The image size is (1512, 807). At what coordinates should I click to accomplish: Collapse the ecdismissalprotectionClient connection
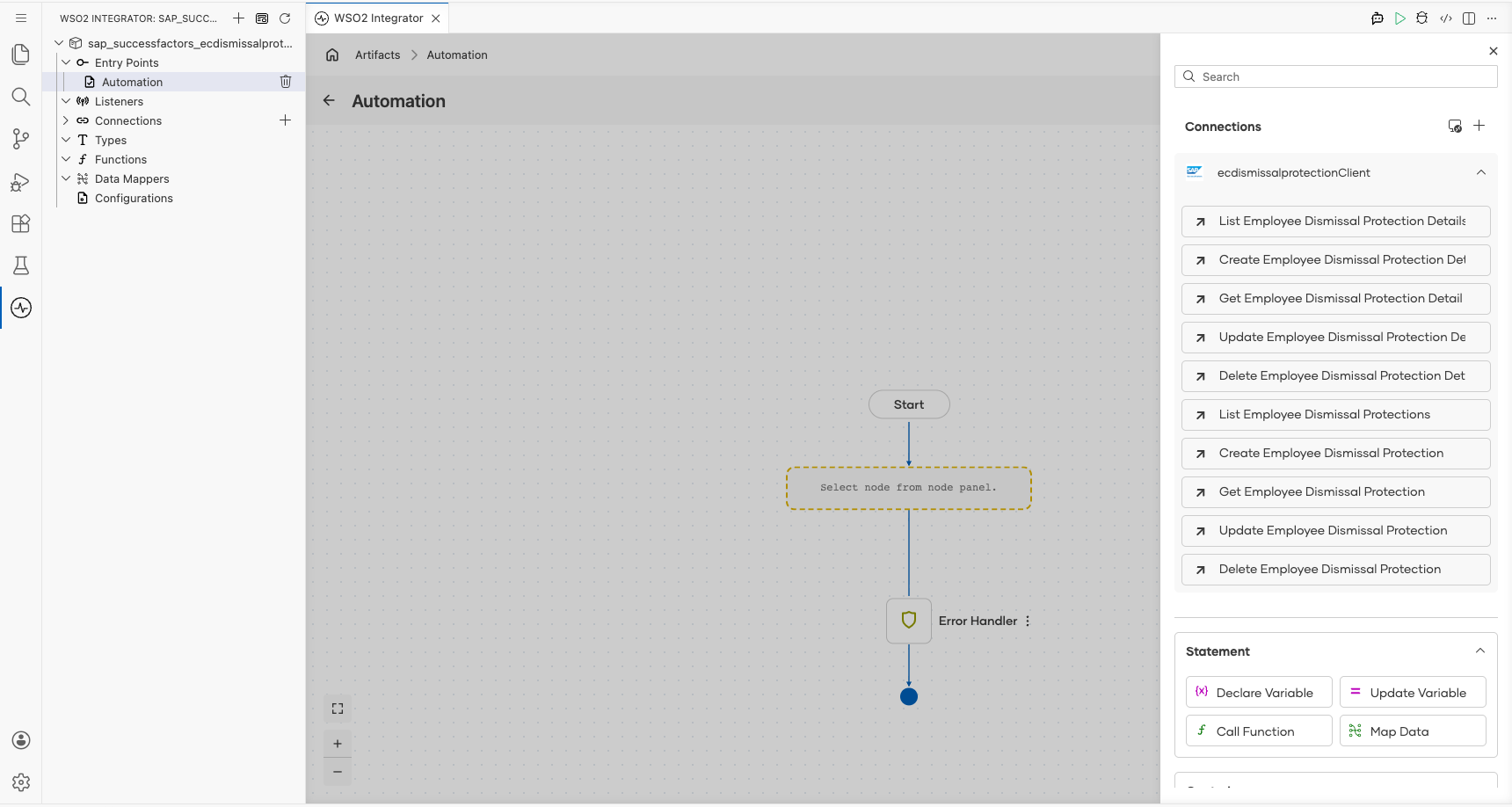click(x=1481, y=172)
